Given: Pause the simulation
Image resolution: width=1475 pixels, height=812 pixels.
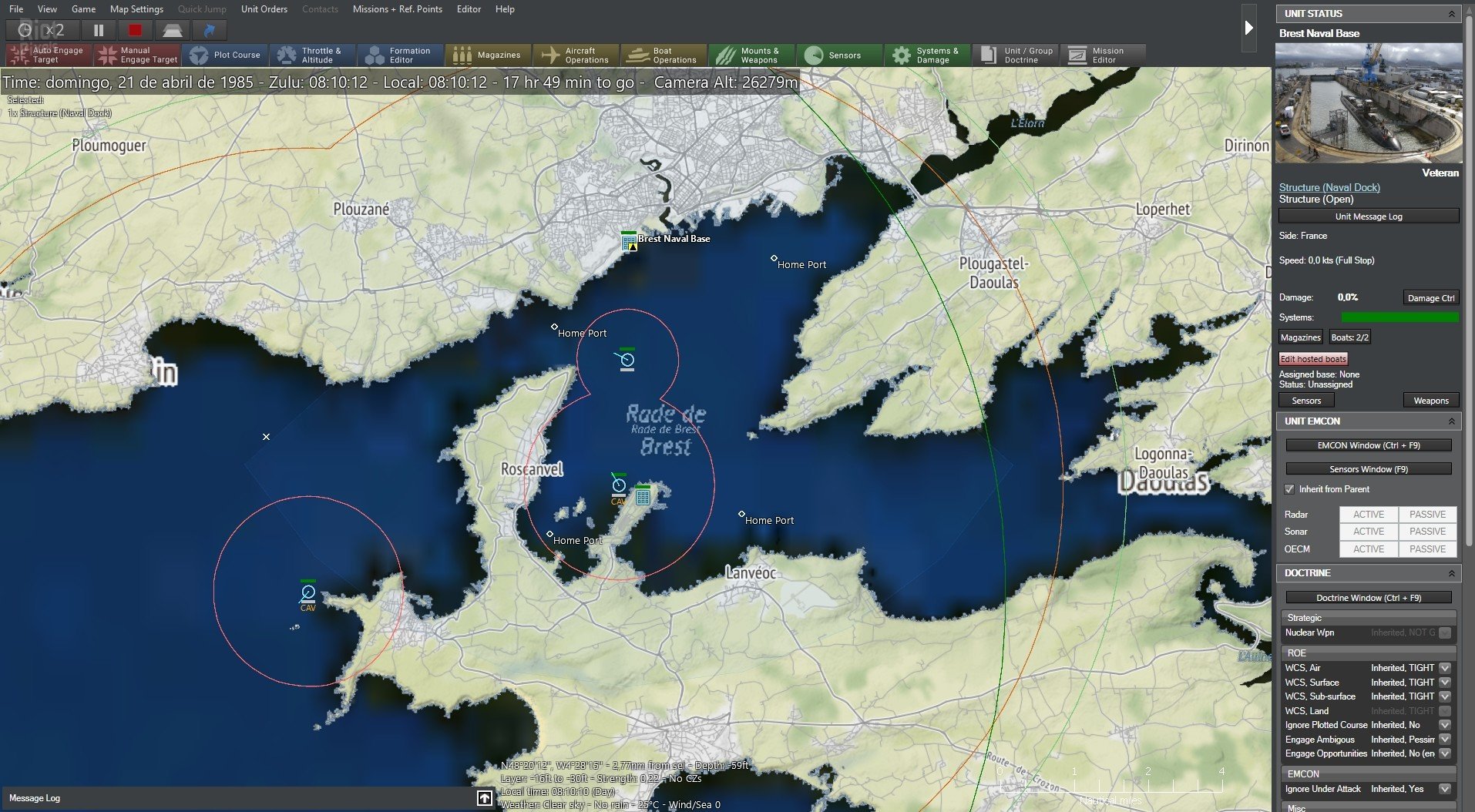Looking at the screenshot, I should [99, 30].
